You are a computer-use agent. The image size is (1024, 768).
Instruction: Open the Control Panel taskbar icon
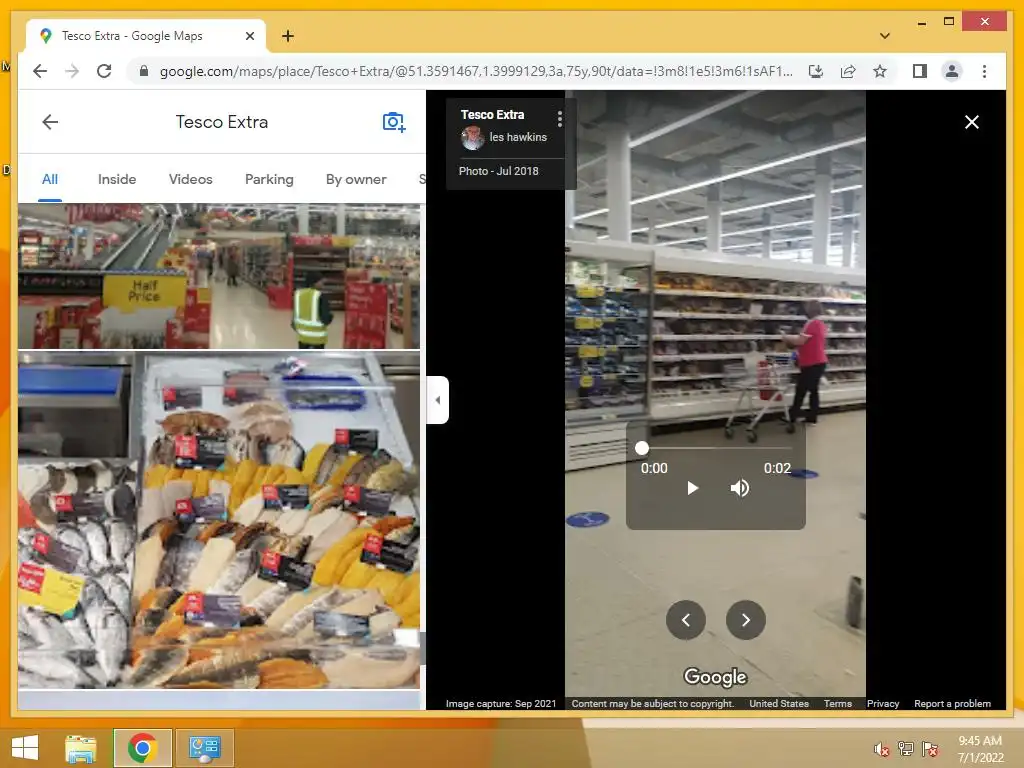pyautogui.click(x=204, y=748)
